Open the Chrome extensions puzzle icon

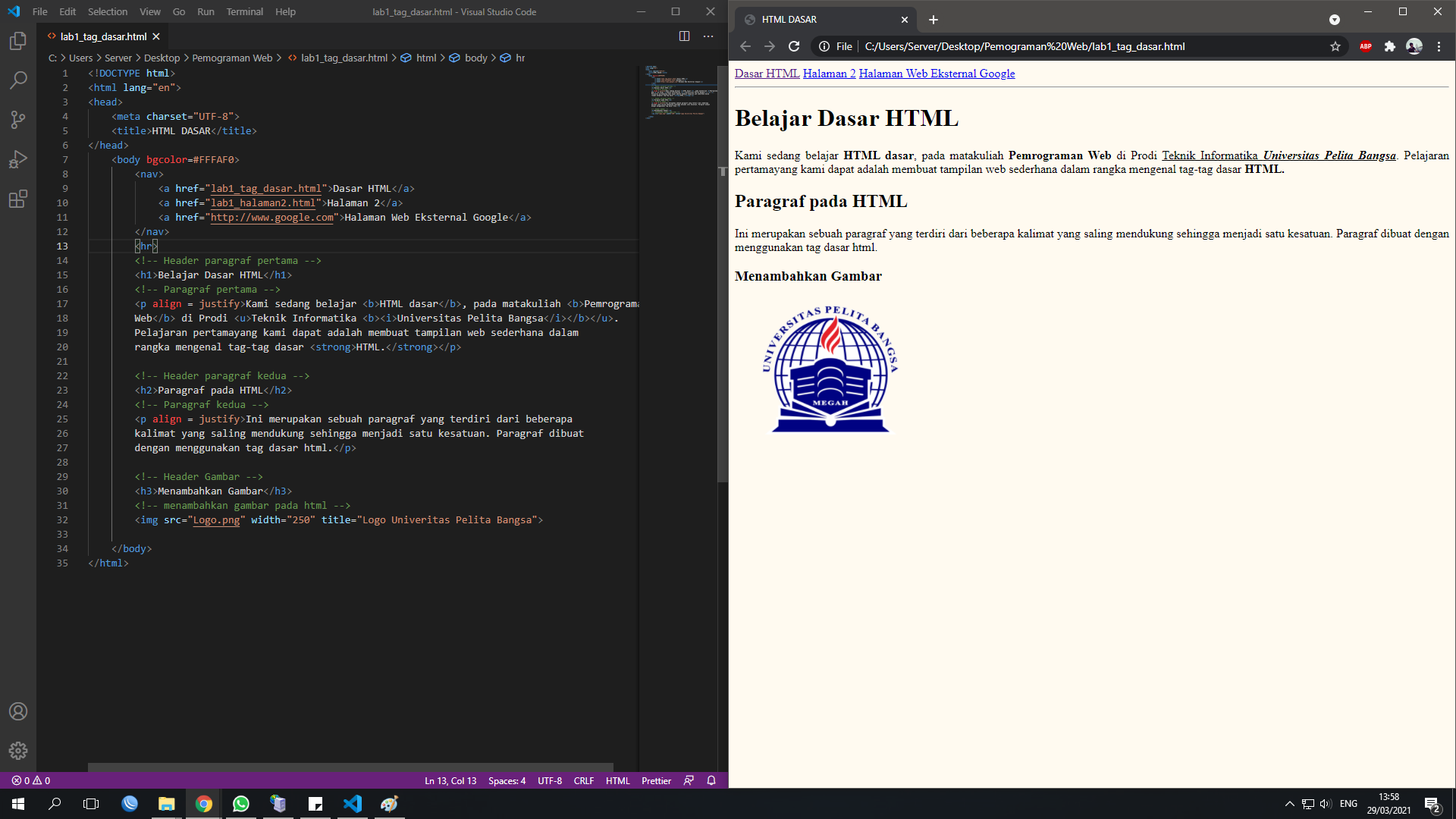1390,46
